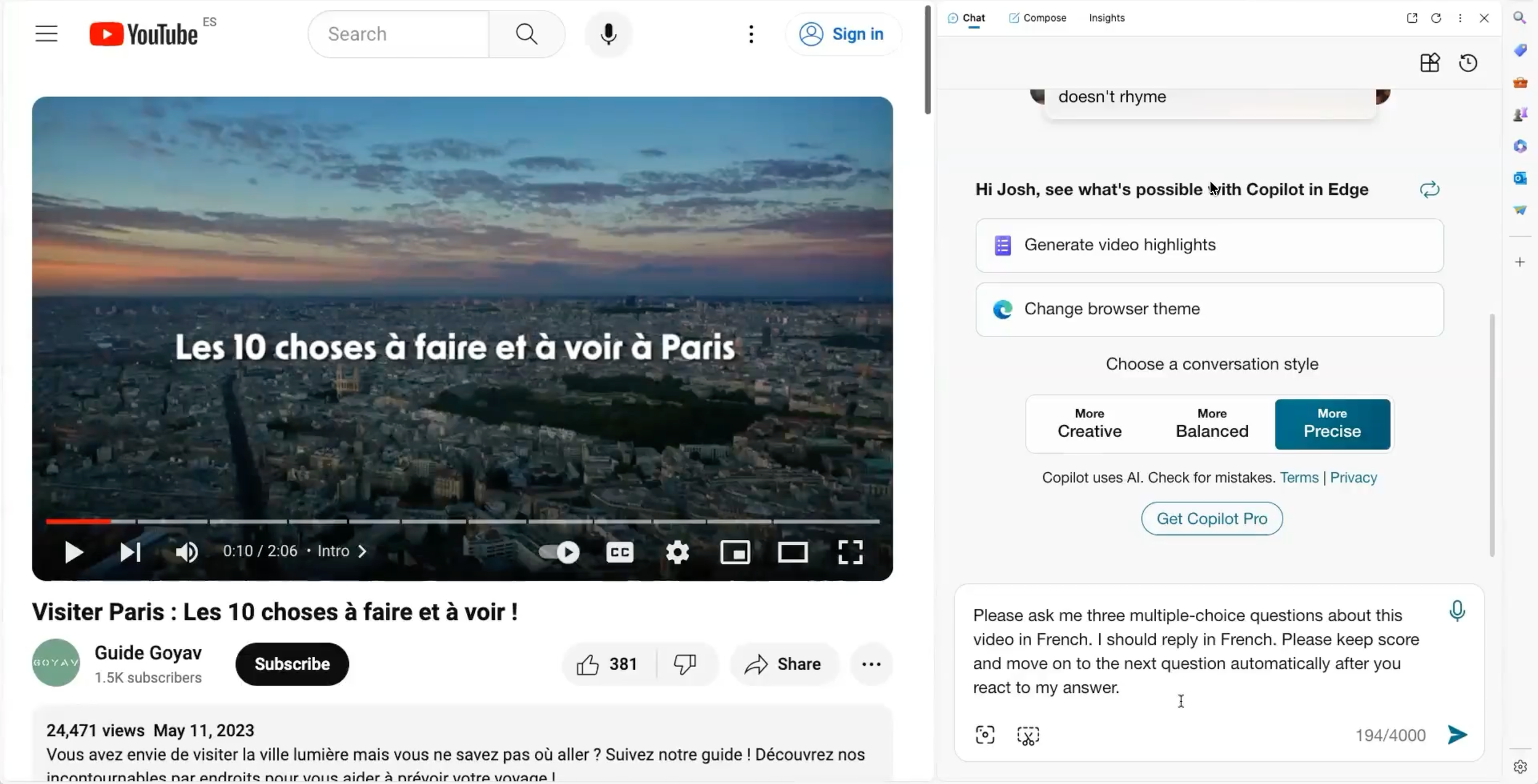The width and height of the screenshot is (1538, 784).
Task: Click the YouTube search magnifier button
Action: (x=527, y=34)
